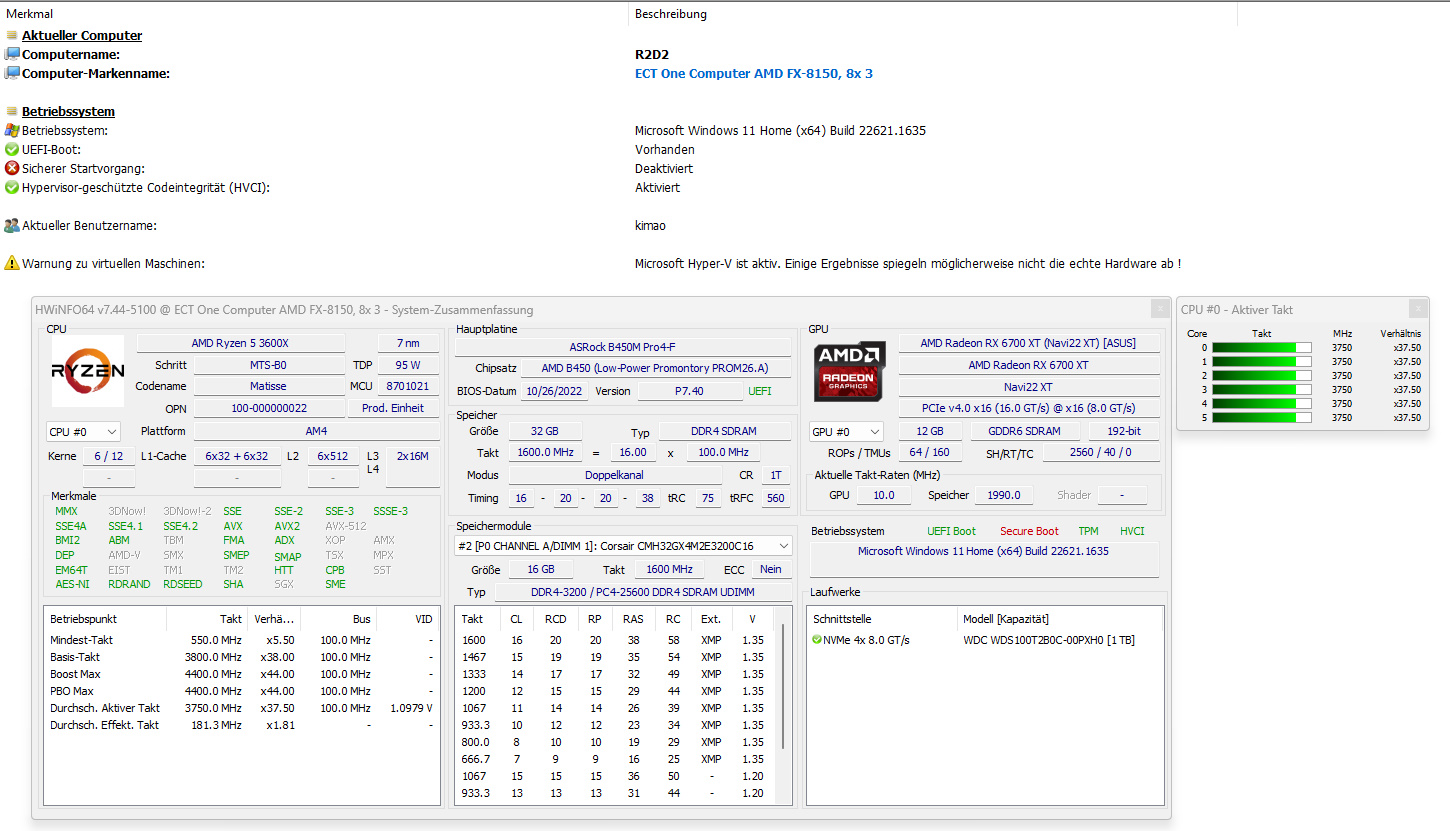Click the Core 5 clock progress bar
Viewport: 1450px width, 831px height.
[1262, 418]
